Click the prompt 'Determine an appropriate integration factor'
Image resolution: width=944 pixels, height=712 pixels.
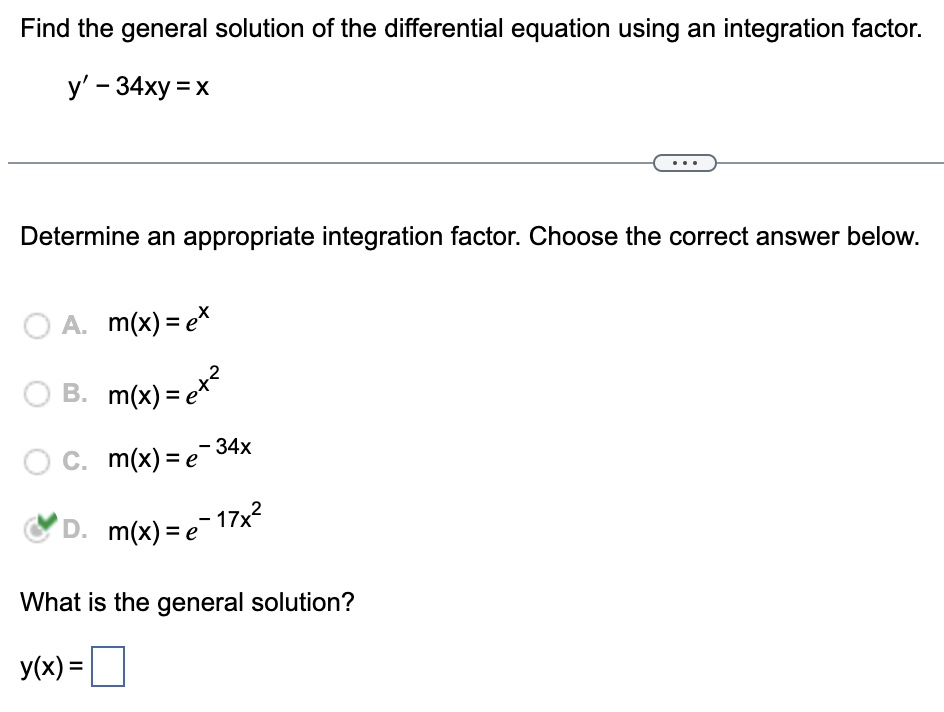(x=470, y=237)
